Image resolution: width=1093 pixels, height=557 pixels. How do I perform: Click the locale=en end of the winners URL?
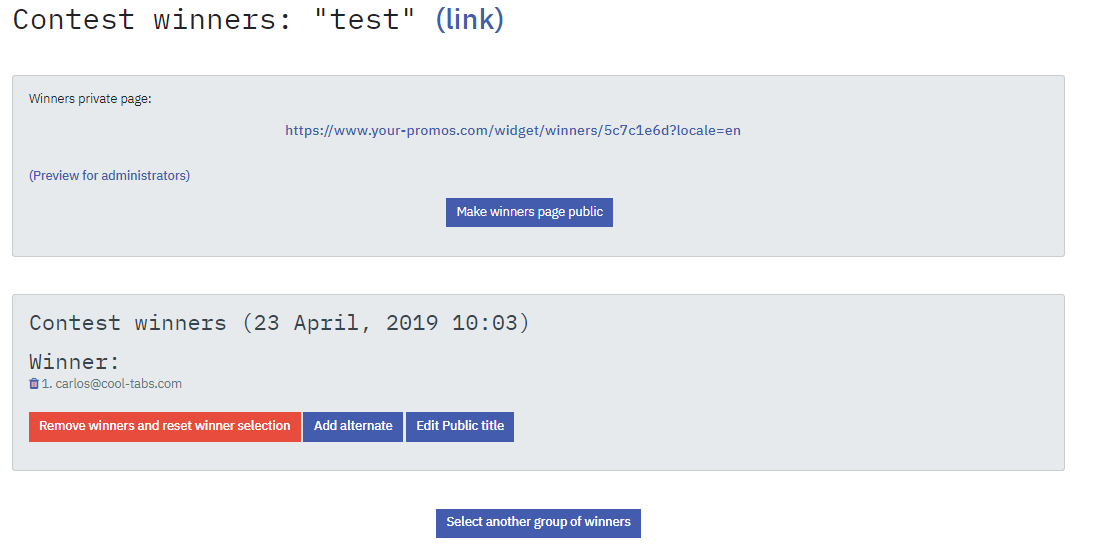coord(708,130)
